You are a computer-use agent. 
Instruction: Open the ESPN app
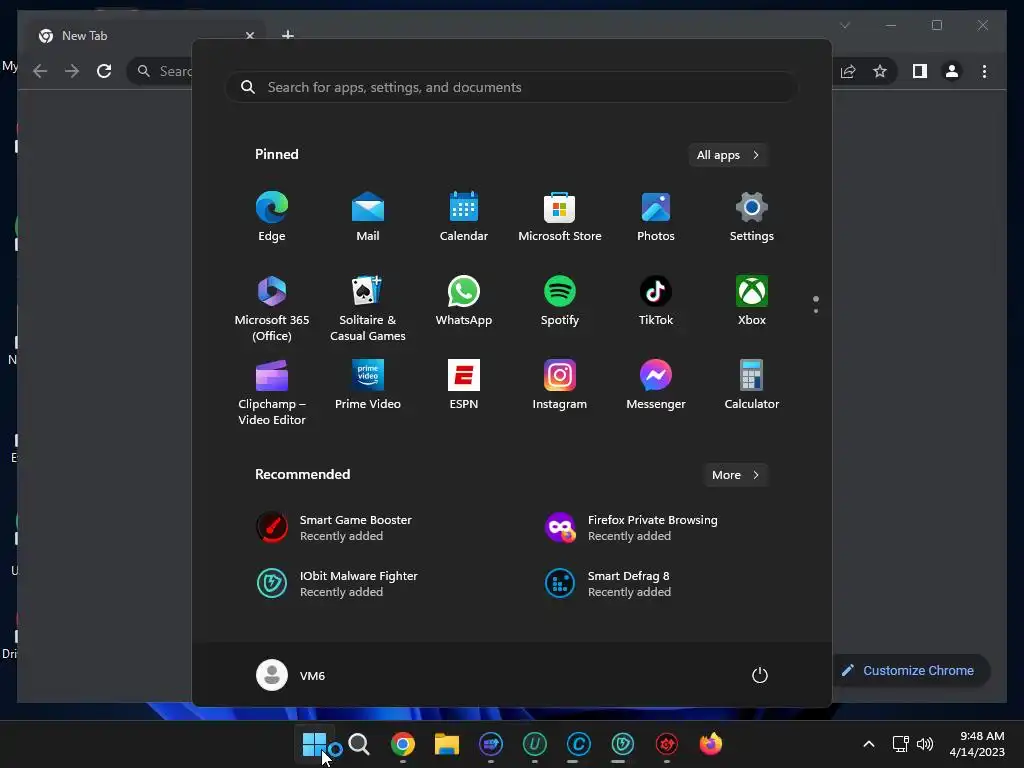pyautogui.click(x=464, y=385)
